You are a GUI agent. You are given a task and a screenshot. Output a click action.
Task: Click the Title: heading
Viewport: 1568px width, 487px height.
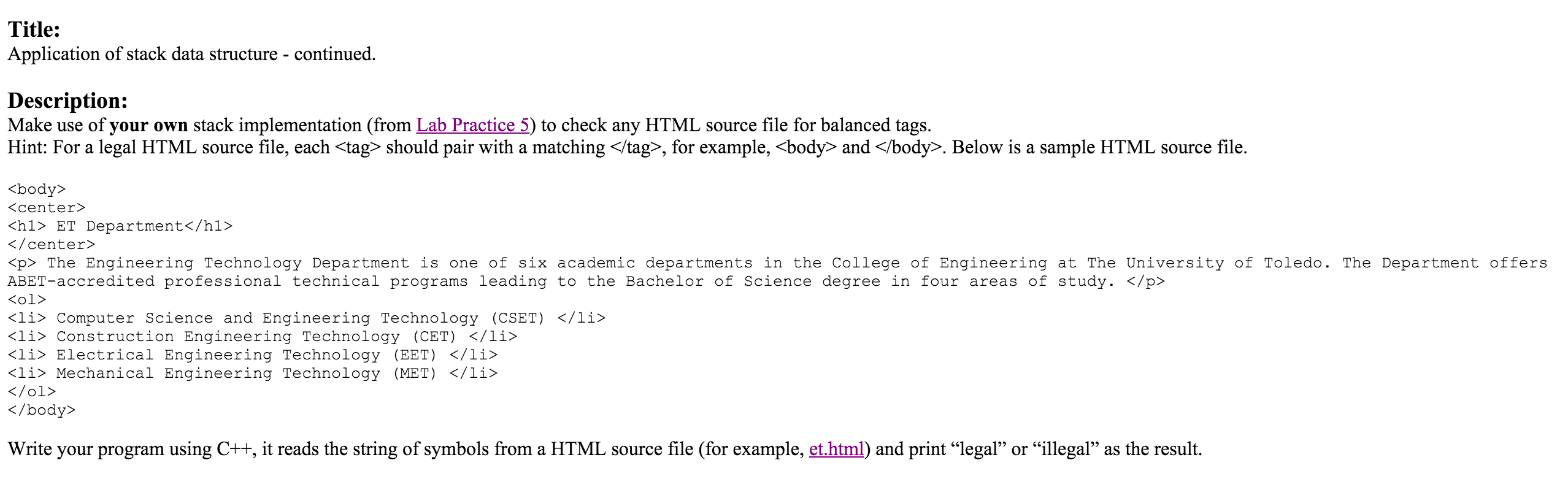tap(34, 29)
